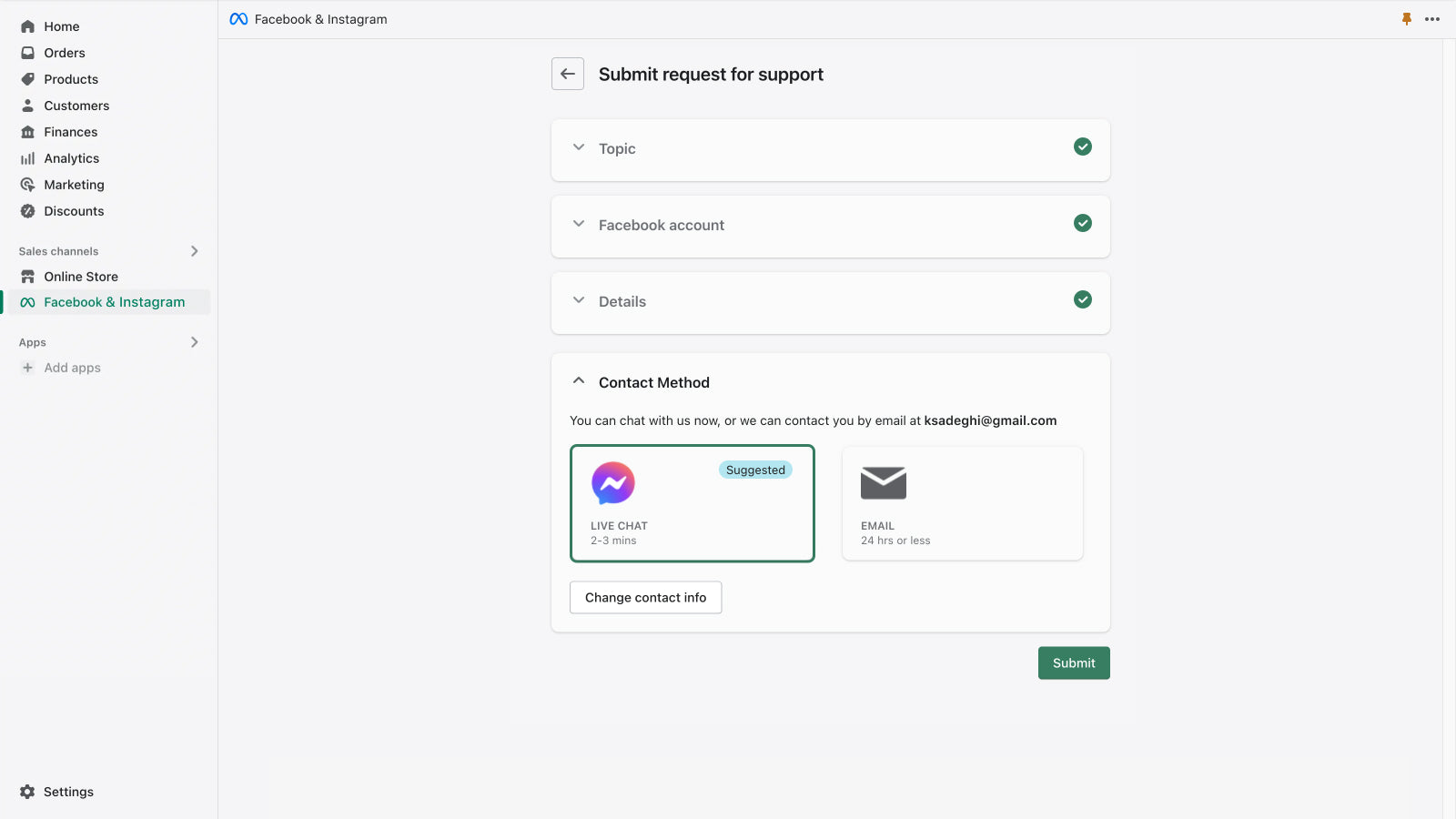Open Facebook & Instagram sales channel

(114, 302)
